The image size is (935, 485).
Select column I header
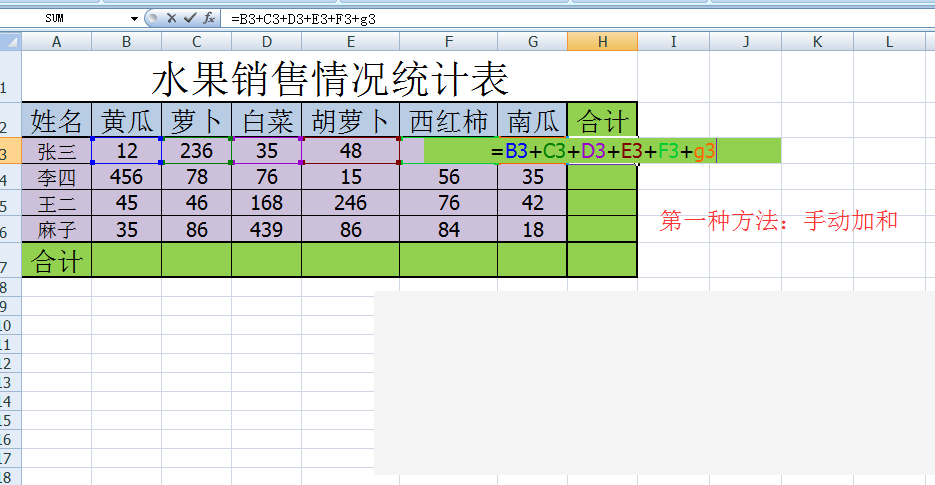pyautogui.click(x=673, y=42)
